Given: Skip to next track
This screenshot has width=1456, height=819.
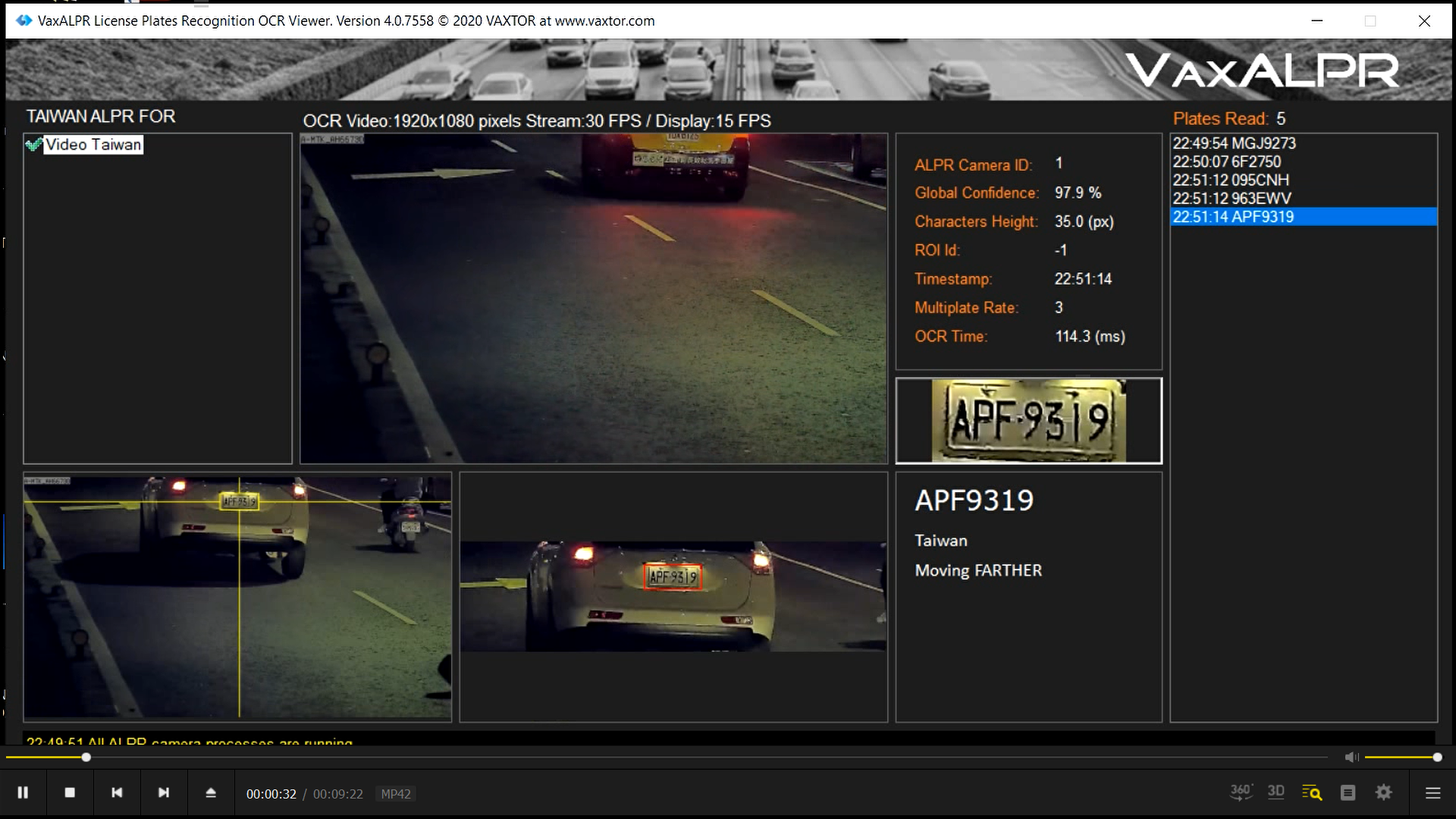Looking at the screenshot, I should pyautogui.click(x=163, y=792).
